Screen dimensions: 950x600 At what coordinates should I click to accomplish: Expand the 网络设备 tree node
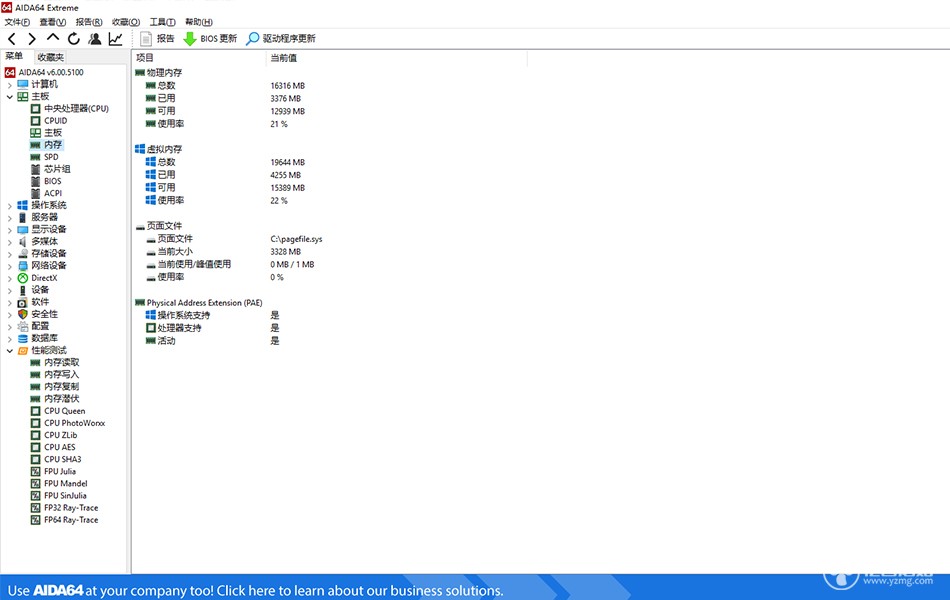click(9, 267)
